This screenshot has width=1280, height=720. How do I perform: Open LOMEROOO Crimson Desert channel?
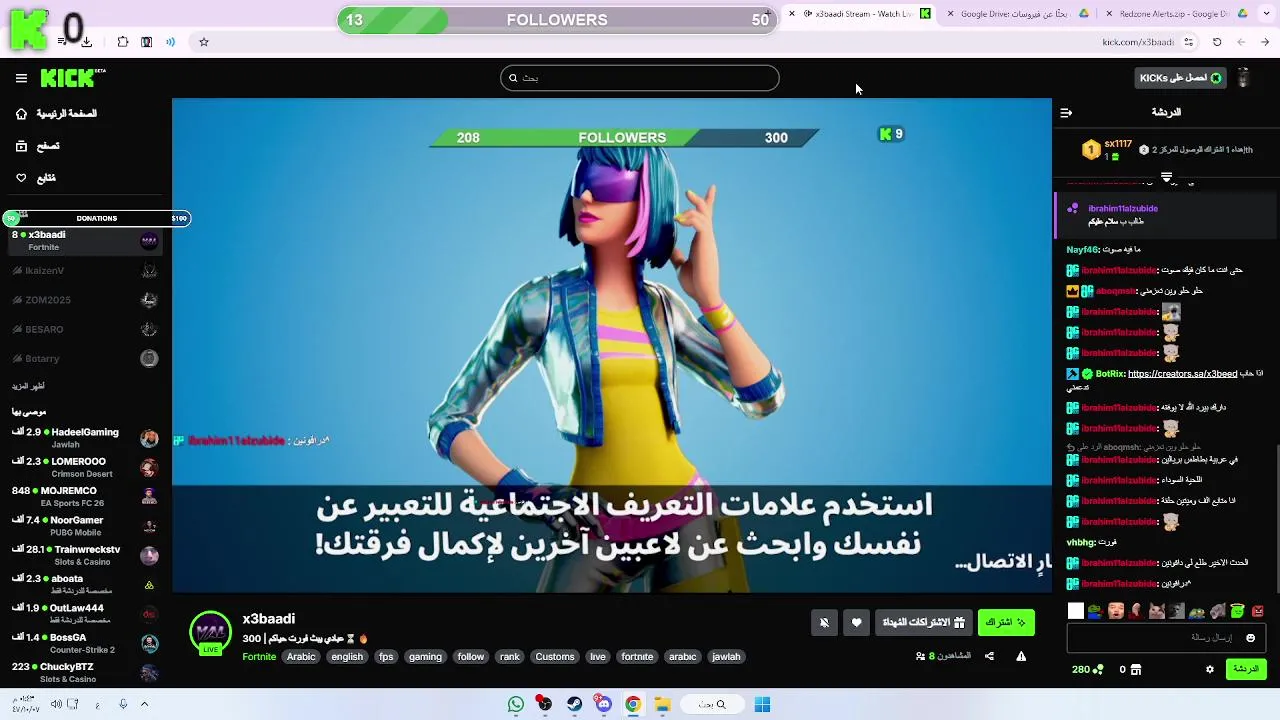(x=85, y=467)
